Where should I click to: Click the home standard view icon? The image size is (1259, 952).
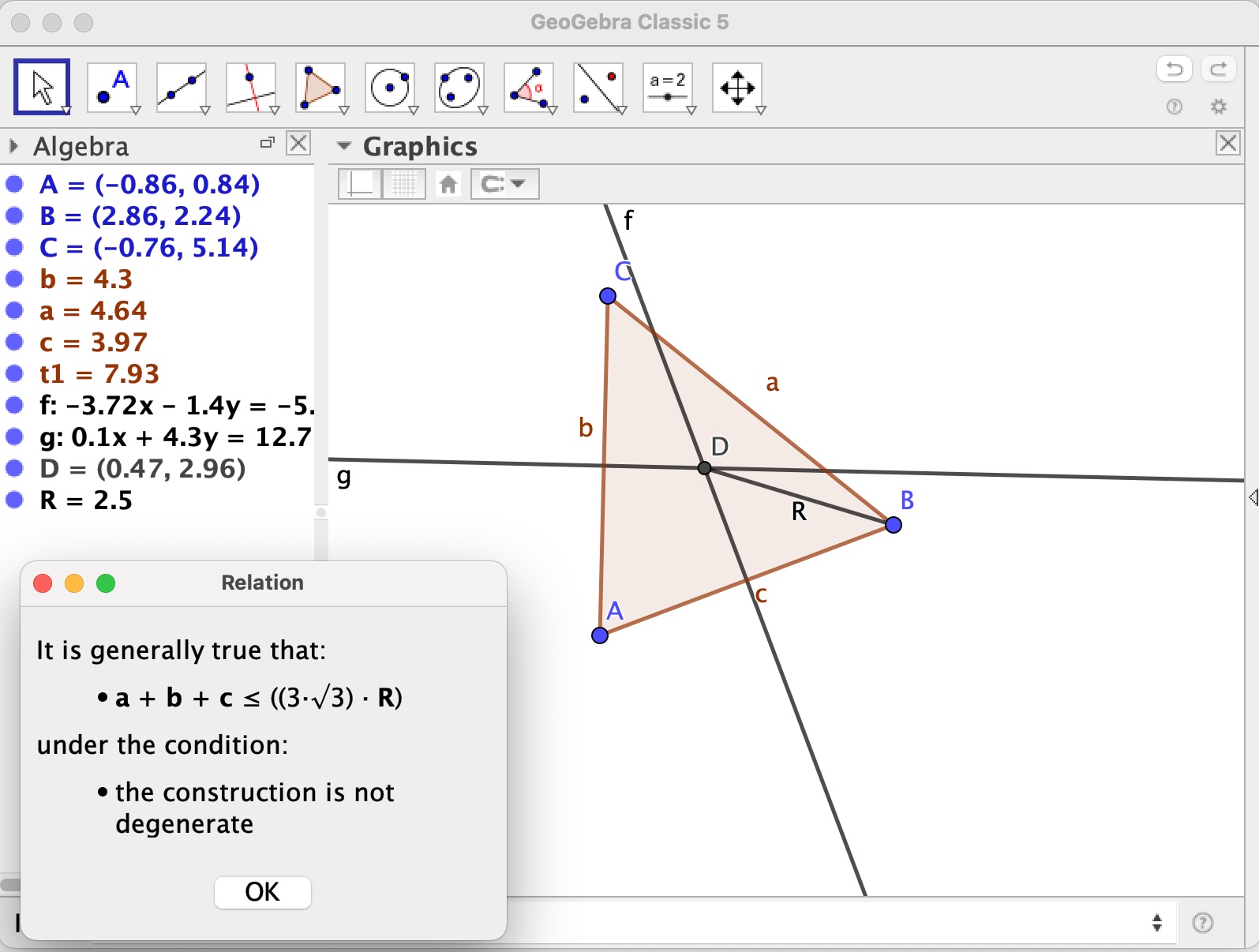click(x=448, y=185)
